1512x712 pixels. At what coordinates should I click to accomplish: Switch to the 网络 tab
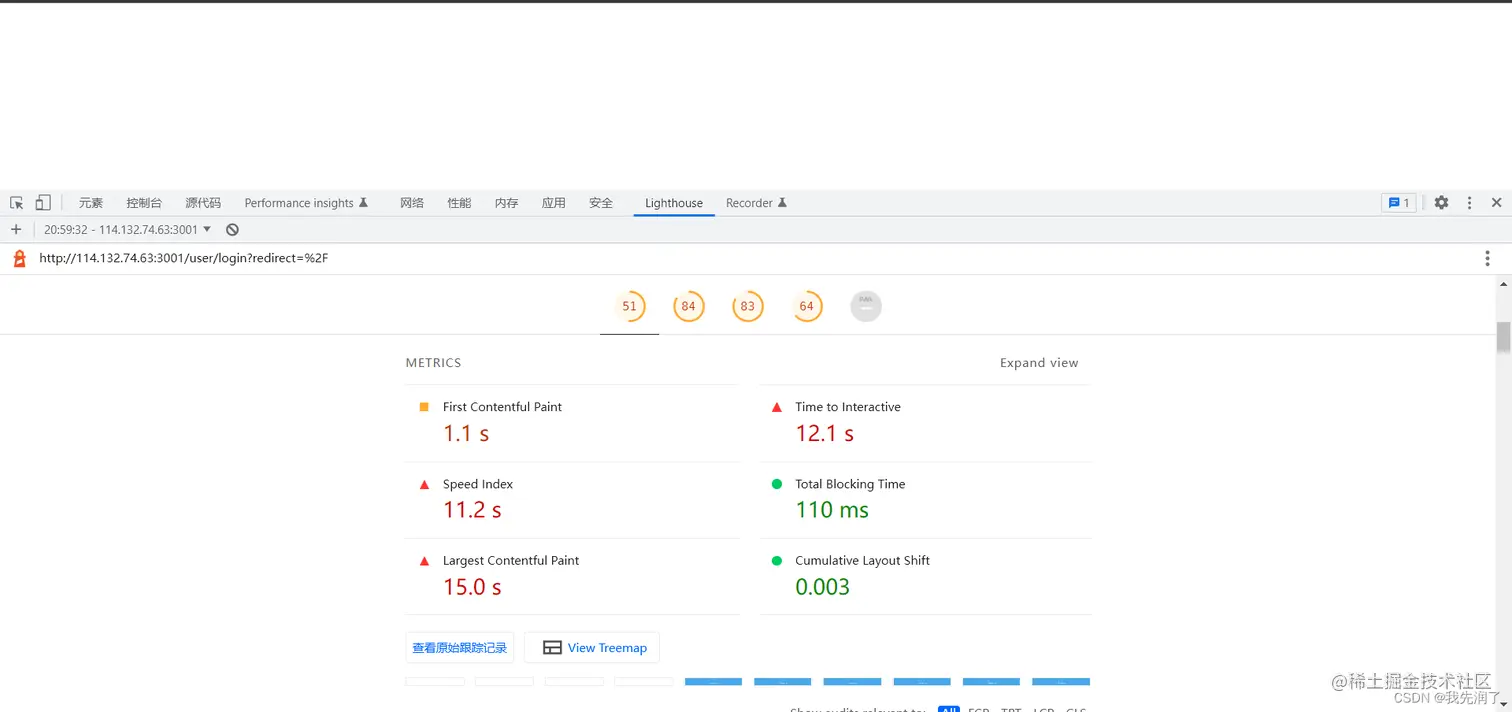click(412, 203)
